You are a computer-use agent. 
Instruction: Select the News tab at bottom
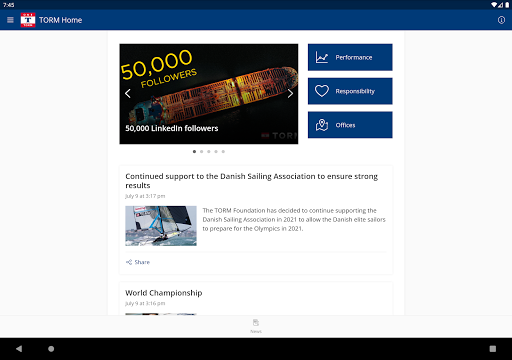coord(256,326)
